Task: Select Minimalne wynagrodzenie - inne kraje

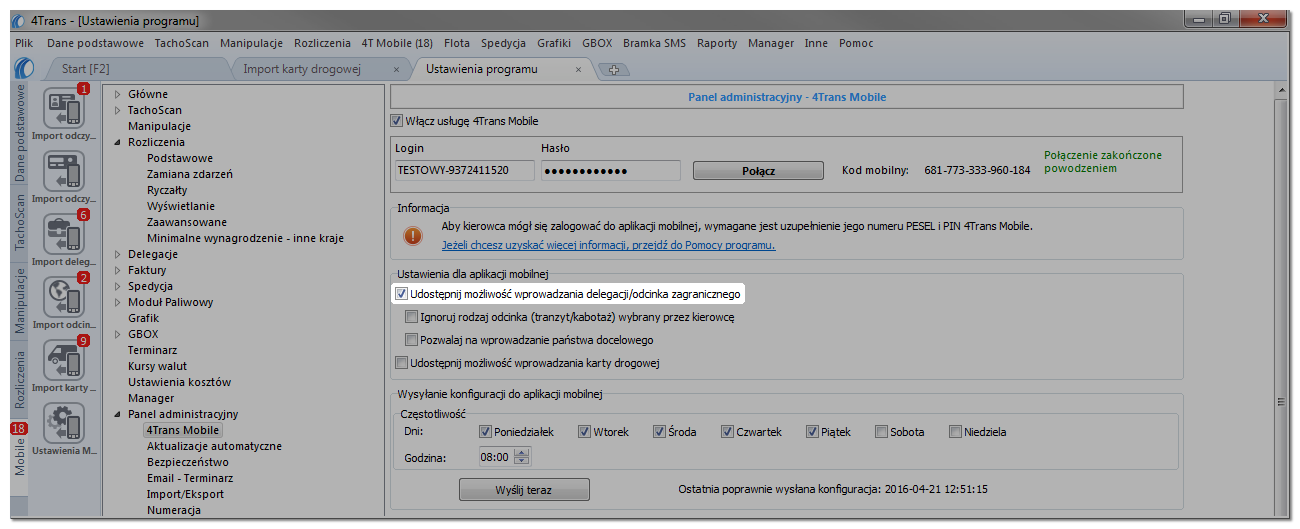Action: pos(246,238)
